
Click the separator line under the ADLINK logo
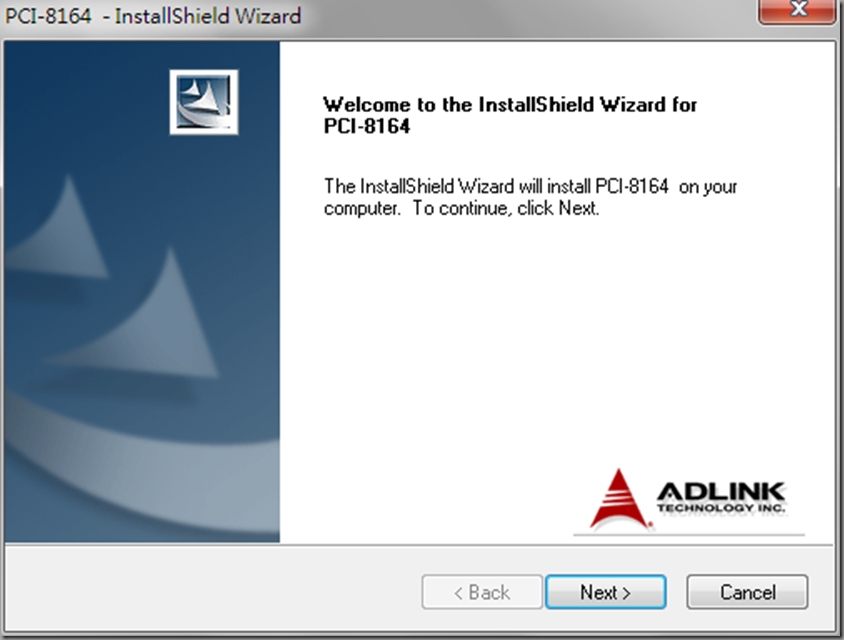coord(689,534)
